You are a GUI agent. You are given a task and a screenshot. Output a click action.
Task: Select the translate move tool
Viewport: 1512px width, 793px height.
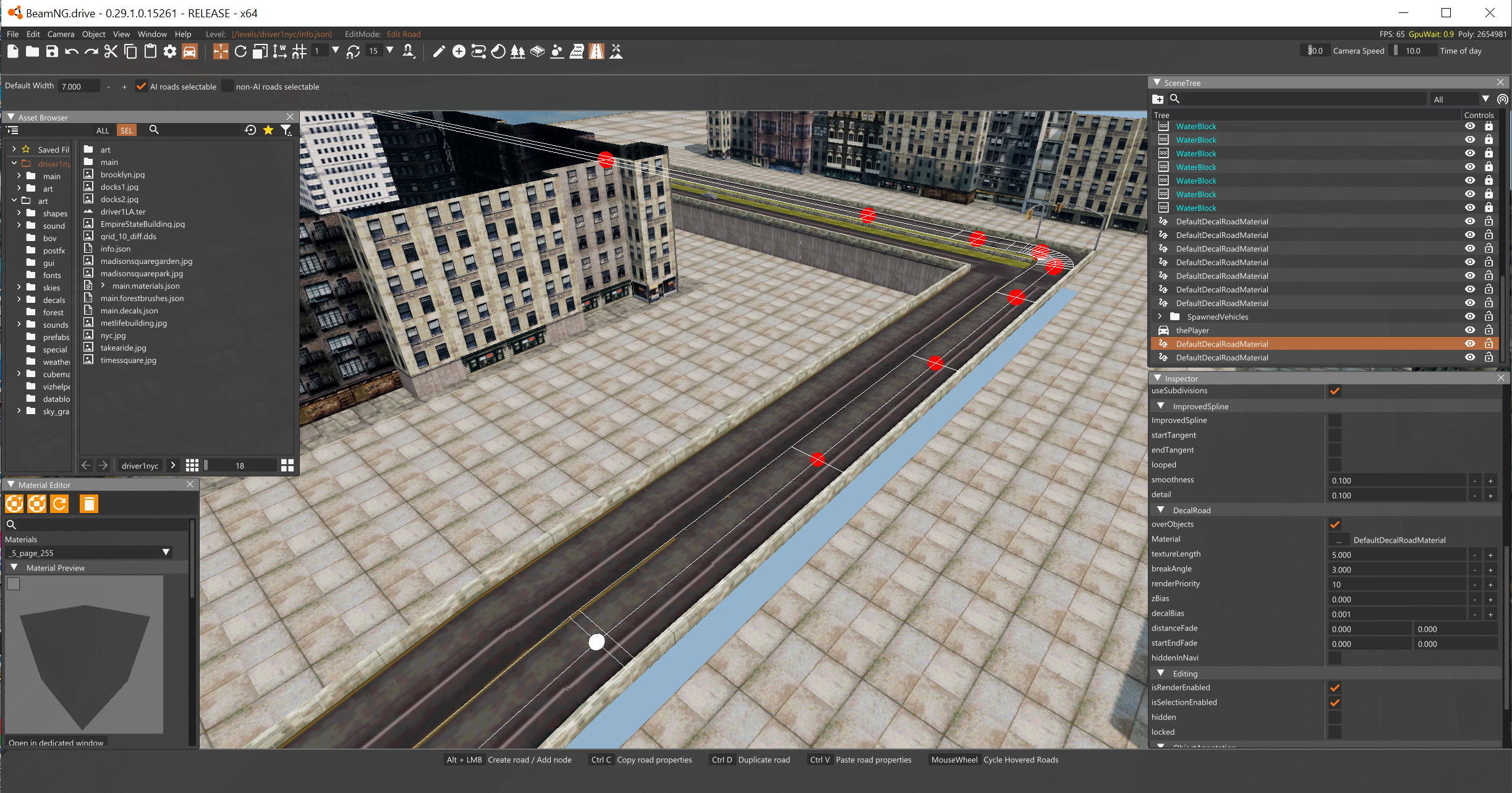[x=221, y=52]
